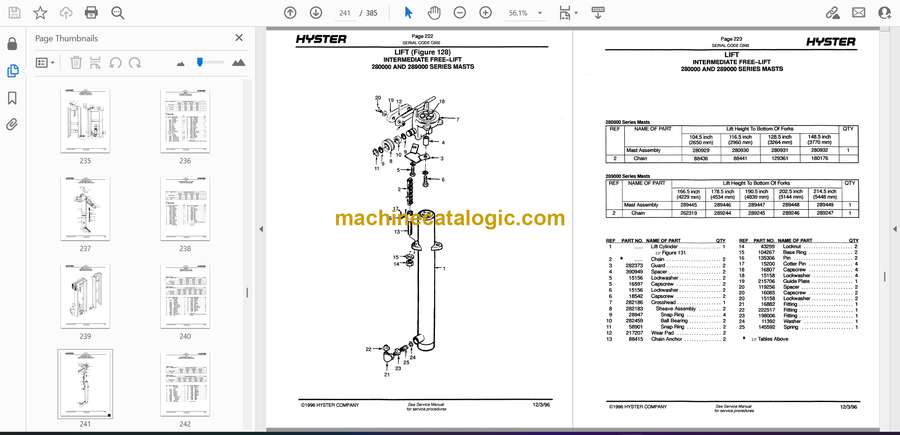This screenshot has width=900, height=435.
Task: Go to next page arrow
Action: tap(316, 13)
